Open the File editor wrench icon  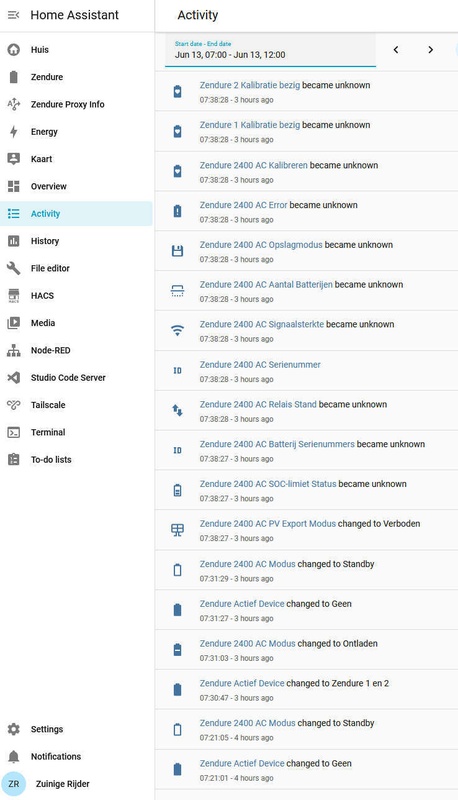[x=14, y=268]
